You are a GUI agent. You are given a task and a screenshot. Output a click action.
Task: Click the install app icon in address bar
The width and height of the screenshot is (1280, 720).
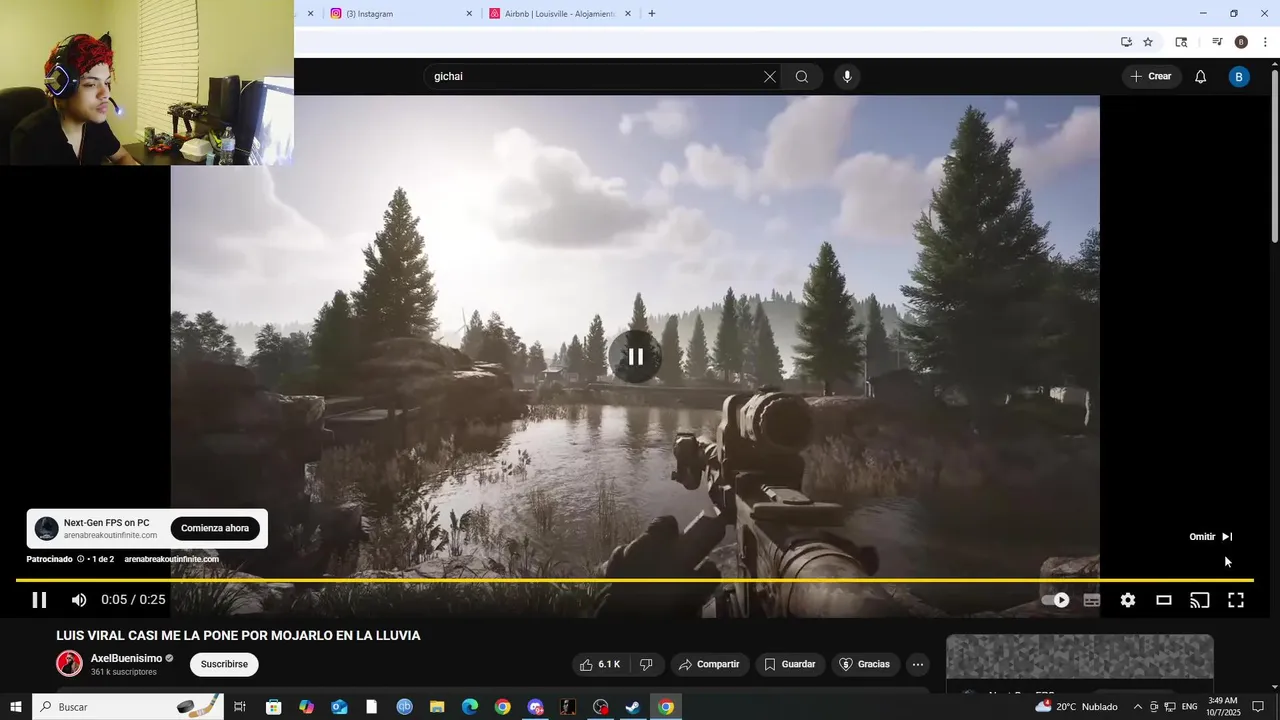tap(1126, 42)
